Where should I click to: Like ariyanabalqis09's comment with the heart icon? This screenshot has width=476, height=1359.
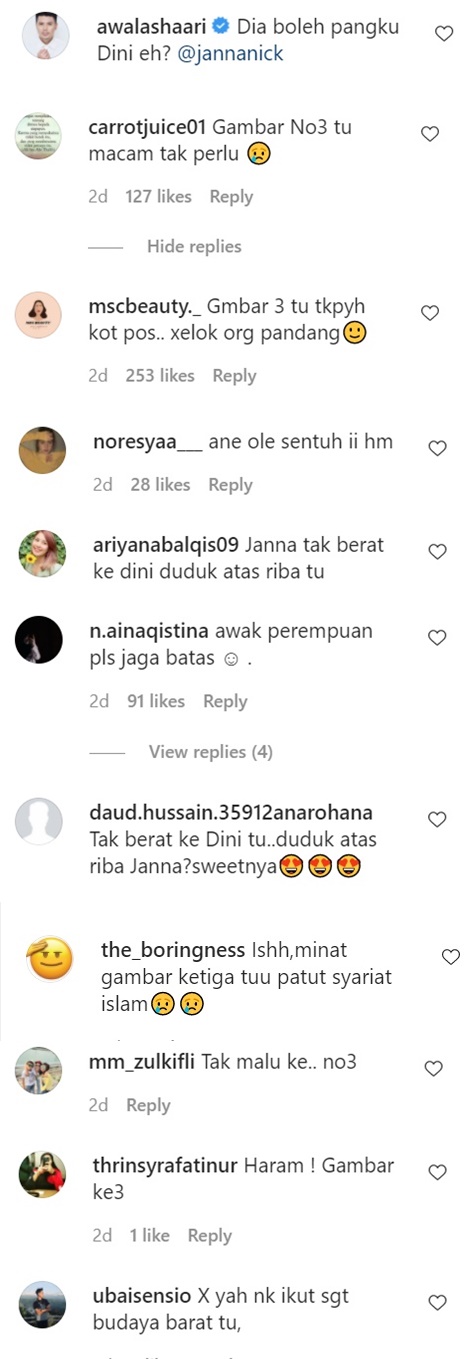[437, 552]
